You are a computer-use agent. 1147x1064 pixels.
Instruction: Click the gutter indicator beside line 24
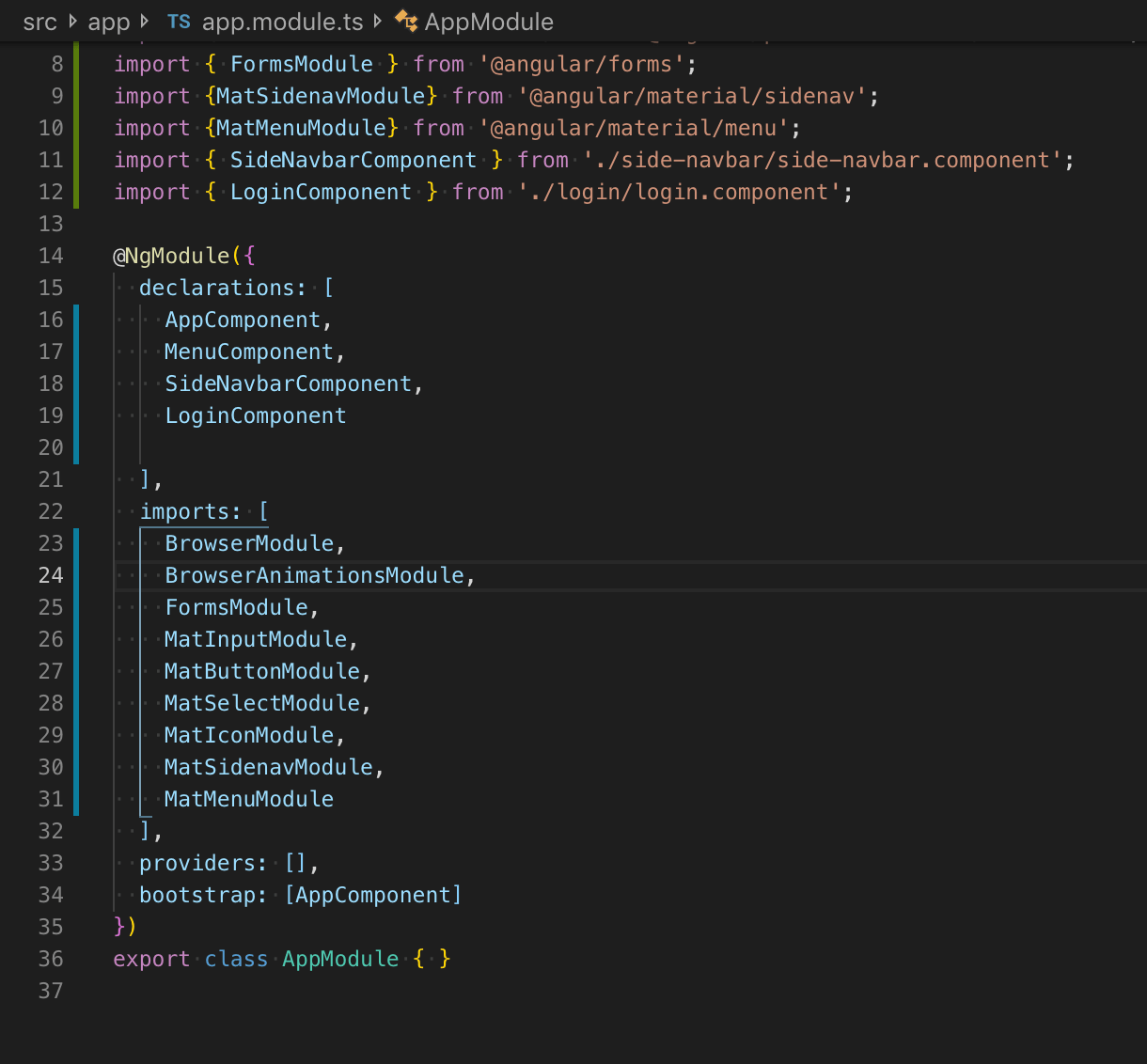click(x=77, y=575)
